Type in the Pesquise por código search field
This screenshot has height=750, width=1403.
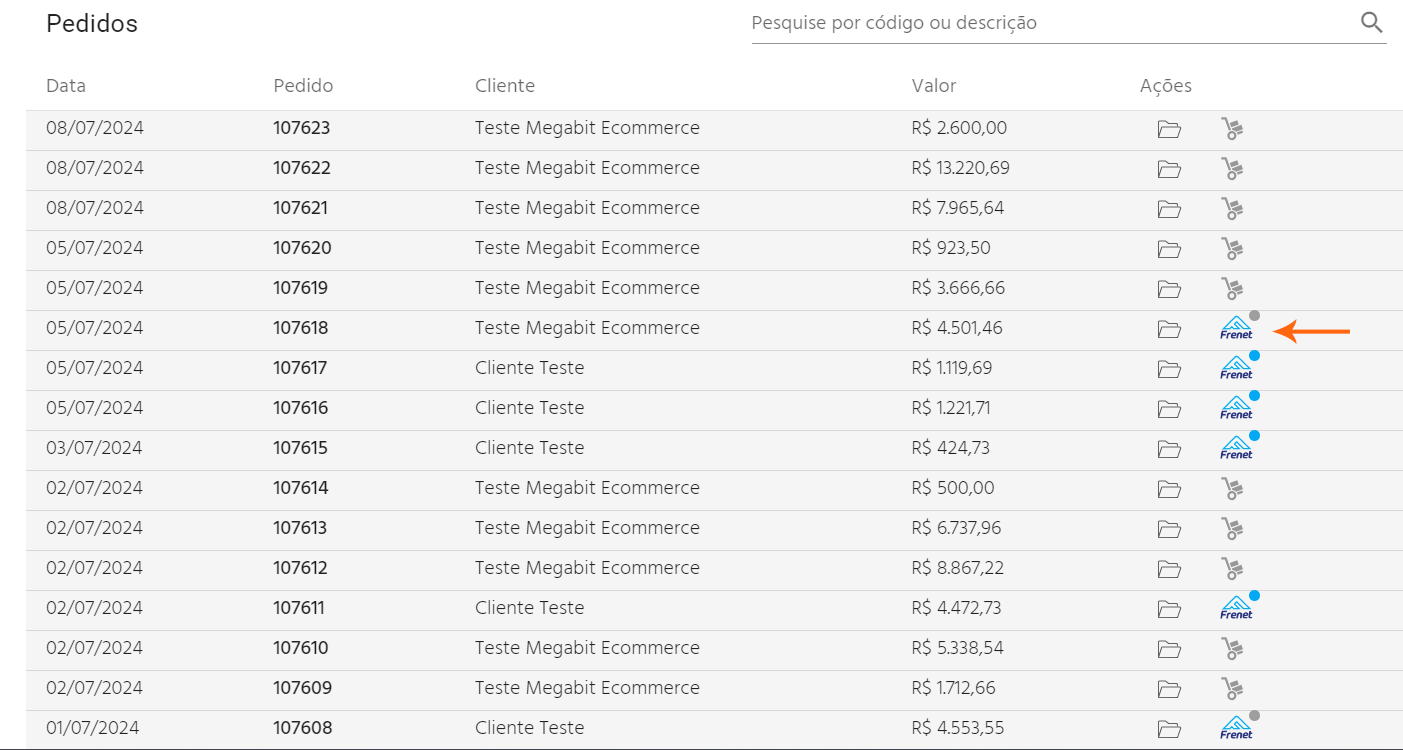pyautogui.click(x=1050, y=23)
